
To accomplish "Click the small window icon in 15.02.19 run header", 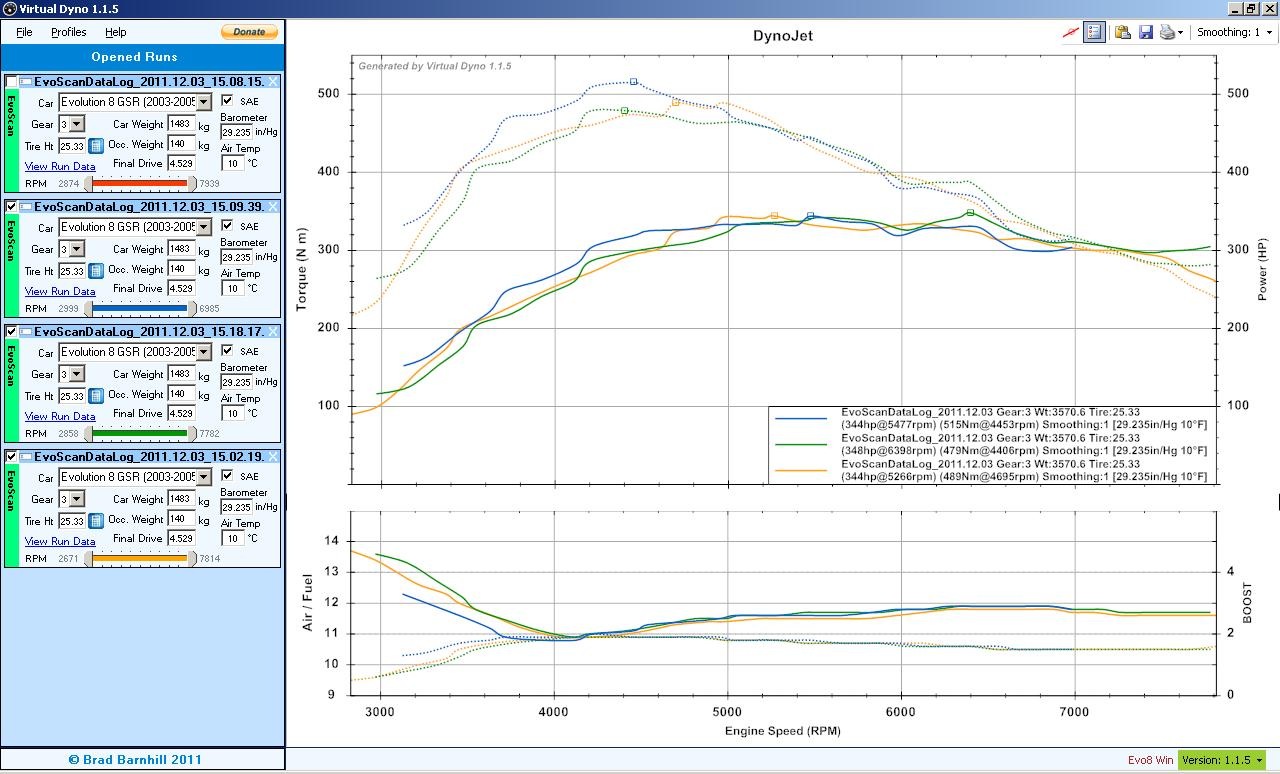I will (x=26, y=456).
